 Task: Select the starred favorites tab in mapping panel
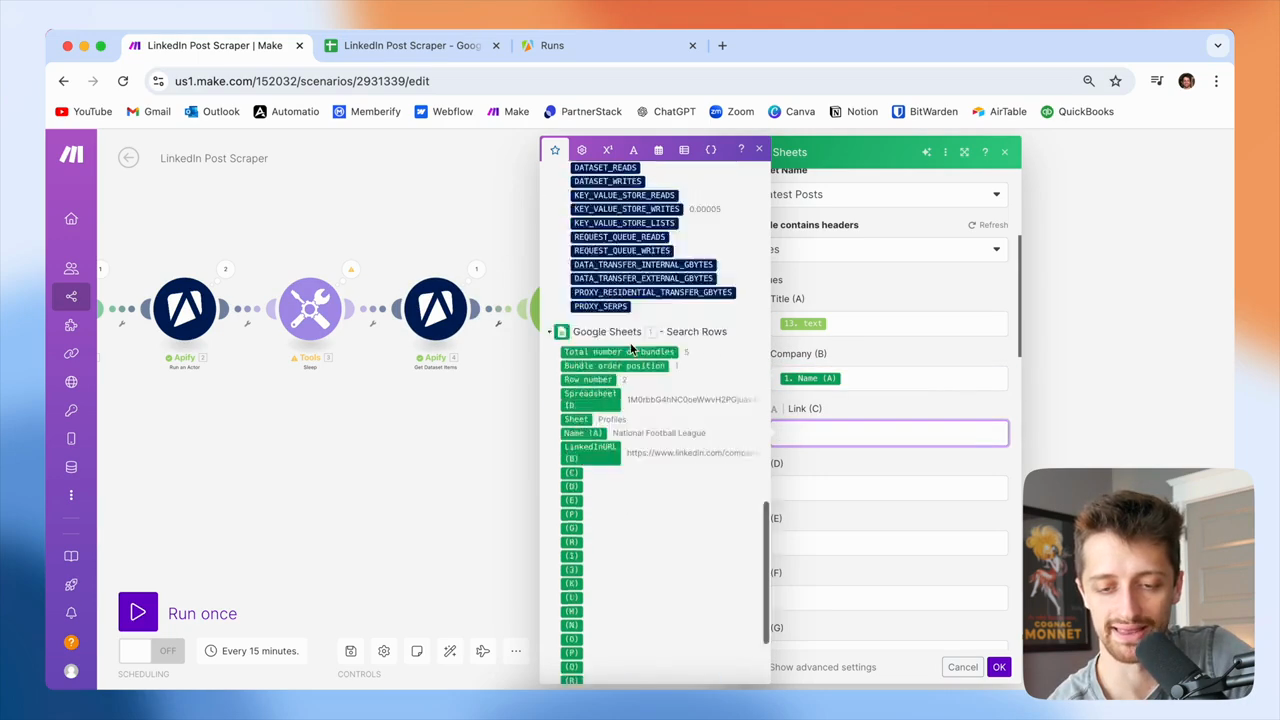click(555, 150)
